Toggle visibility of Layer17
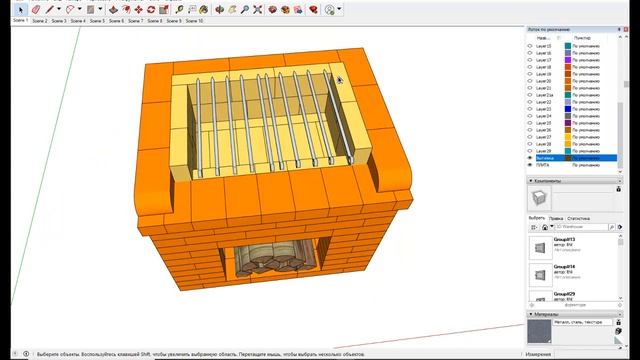Viewport: 640px width, 360px height. click(x=530, y=60)
